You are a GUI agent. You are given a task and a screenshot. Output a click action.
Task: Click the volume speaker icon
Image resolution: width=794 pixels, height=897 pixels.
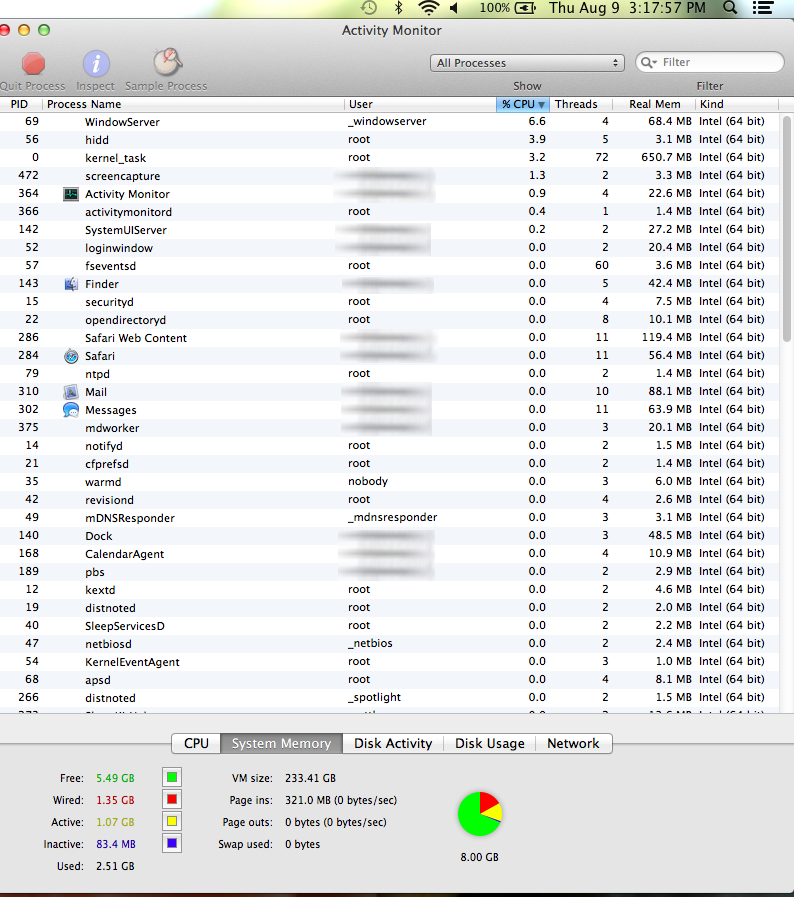[455, 8]
